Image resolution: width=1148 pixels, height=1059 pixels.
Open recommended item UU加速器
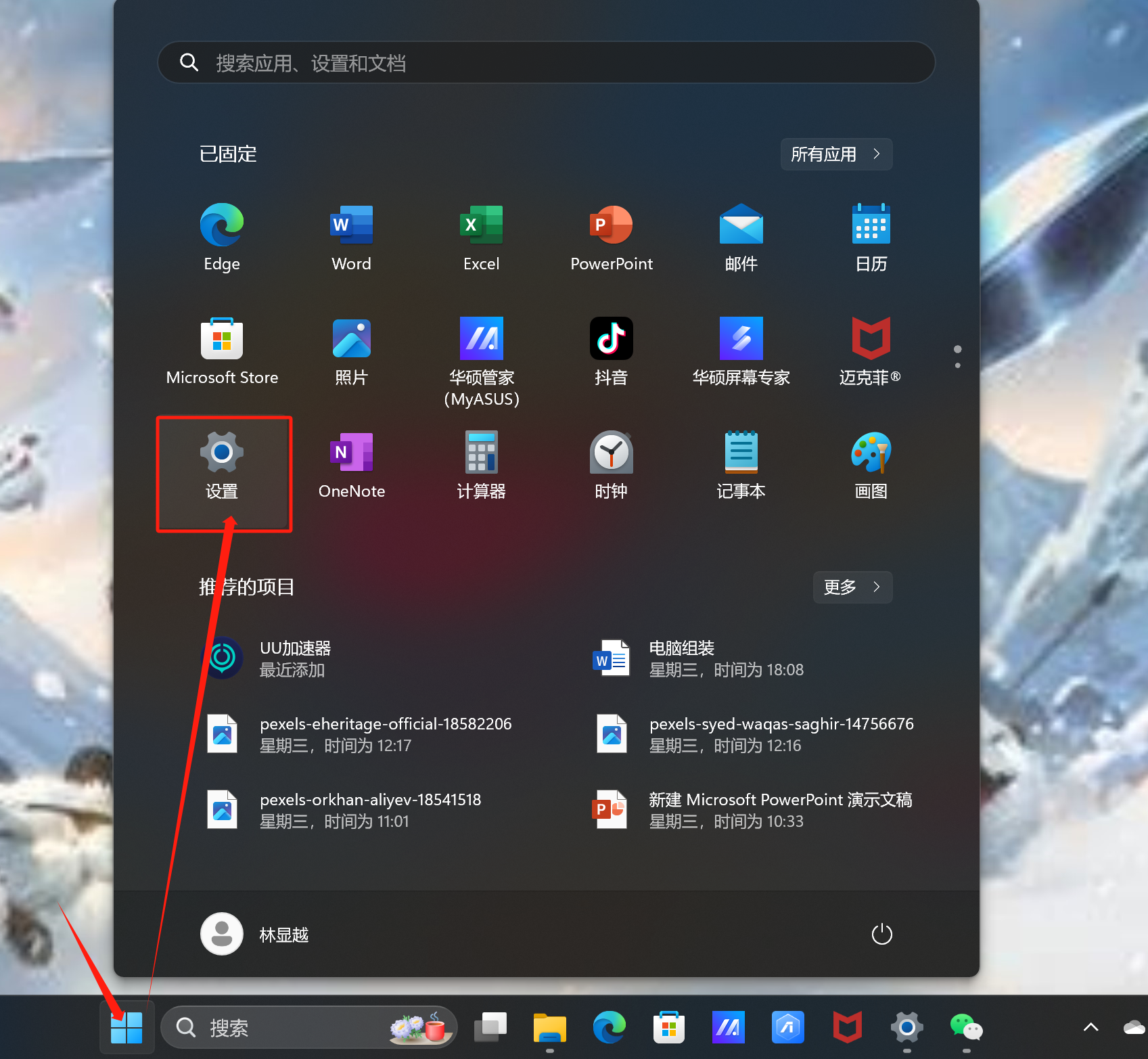point(271,658)
